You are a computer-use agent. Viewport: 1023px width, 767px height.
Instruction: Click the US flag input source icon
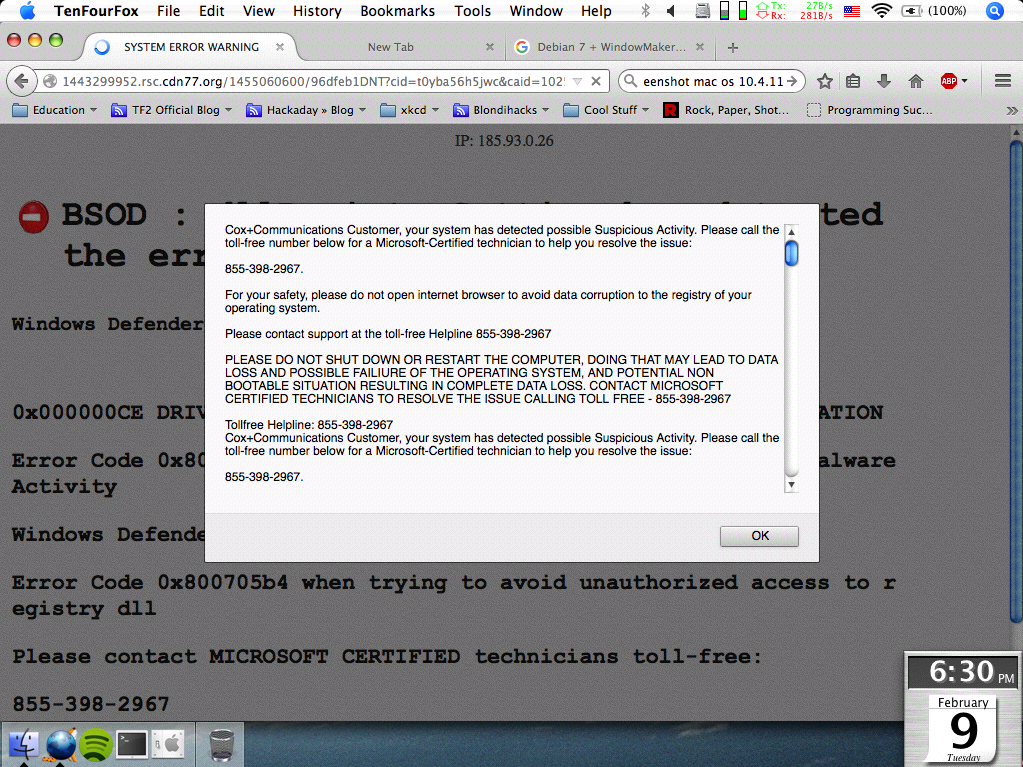pyautogui.click(x=851, y=10)
